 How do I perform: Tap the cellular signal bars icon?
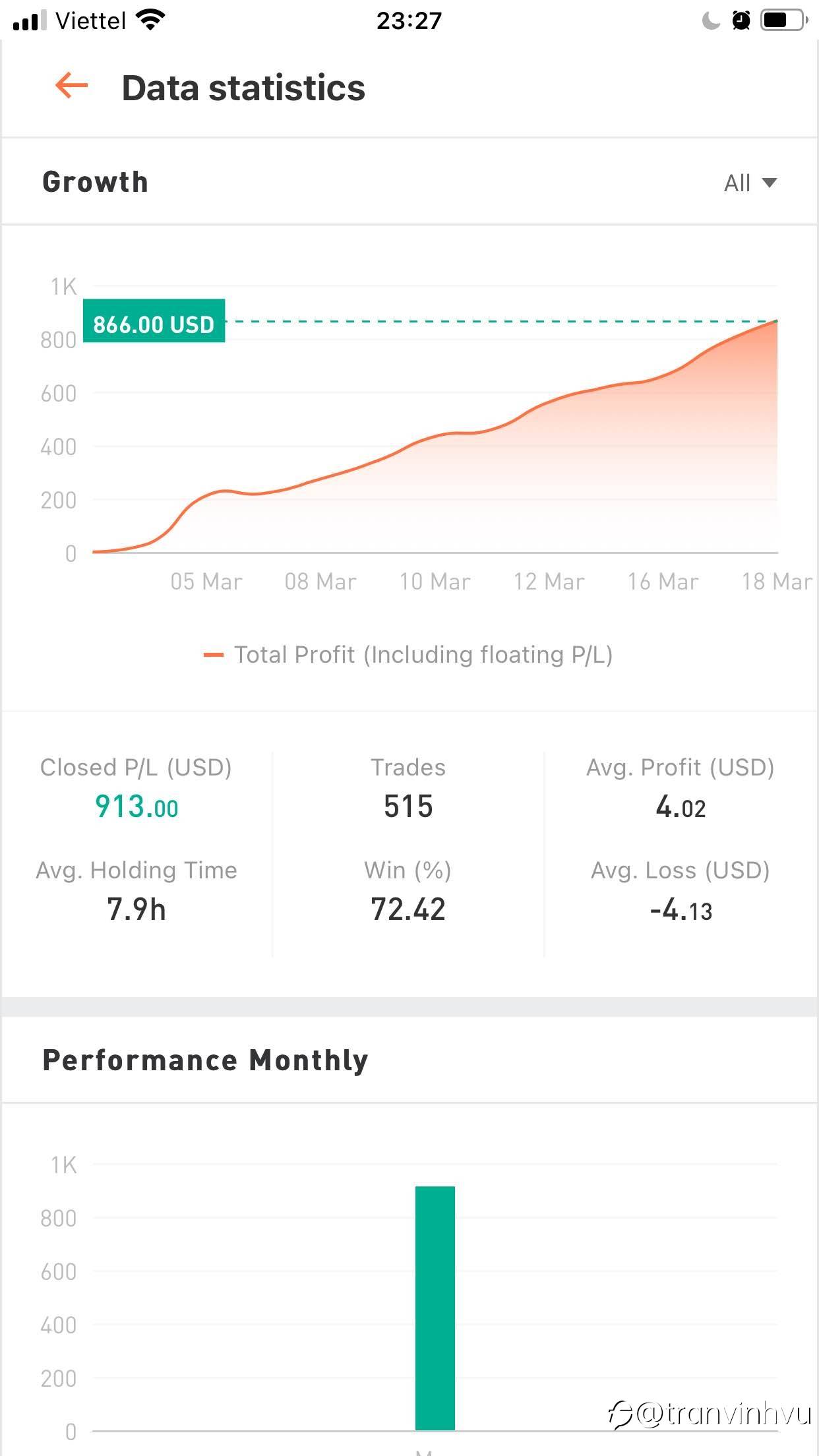tap(30, 21)
